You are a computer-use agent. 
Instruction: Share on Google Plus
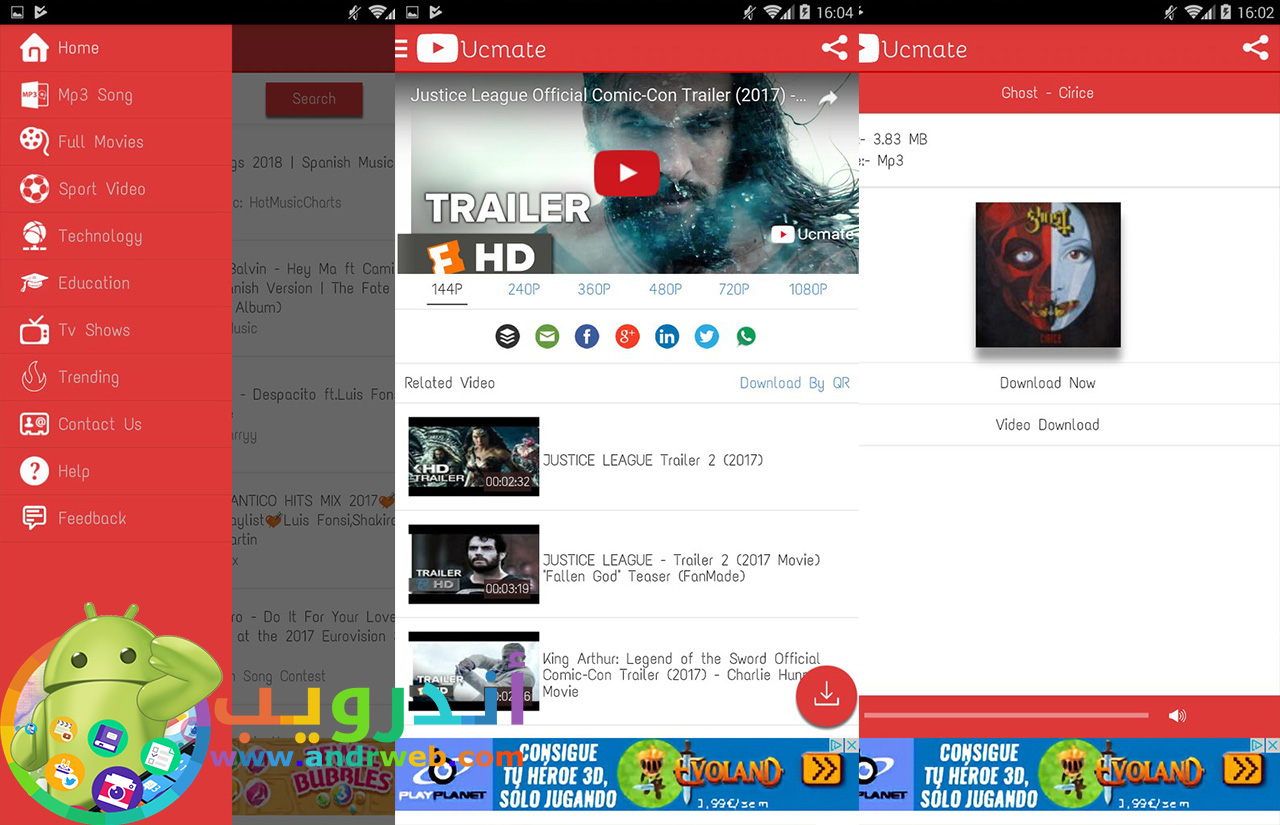[627, 336]
